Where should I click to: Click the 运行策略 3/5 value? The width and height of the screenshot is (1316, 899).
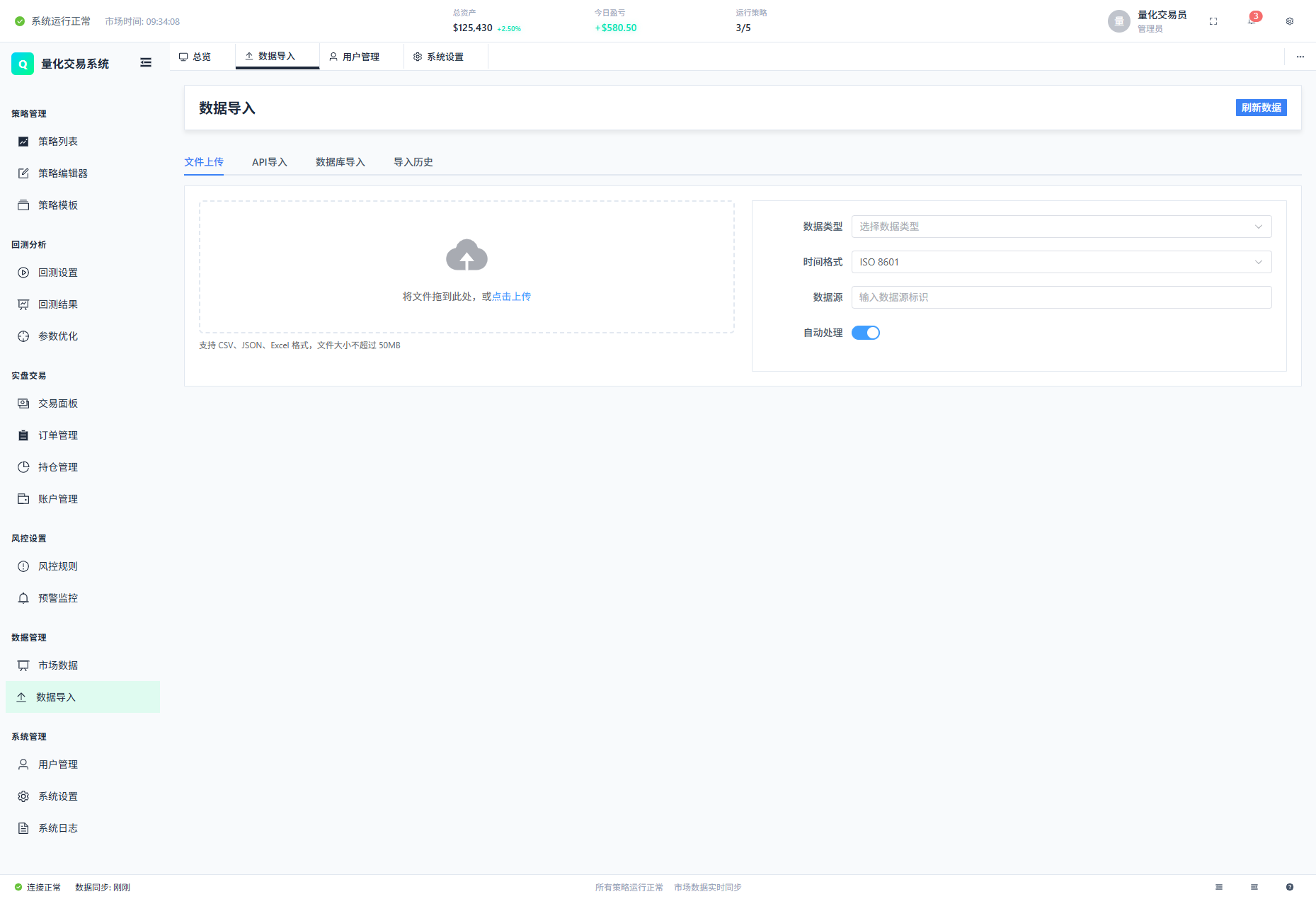(743, 28)
